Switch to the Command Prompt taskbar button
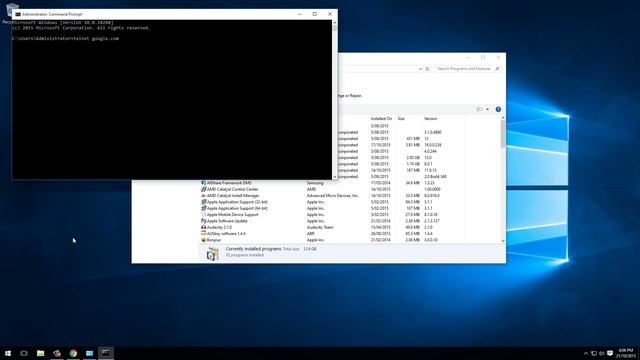Image resolution: width=640 pixels, height=360 pixels. pos(106,353)
